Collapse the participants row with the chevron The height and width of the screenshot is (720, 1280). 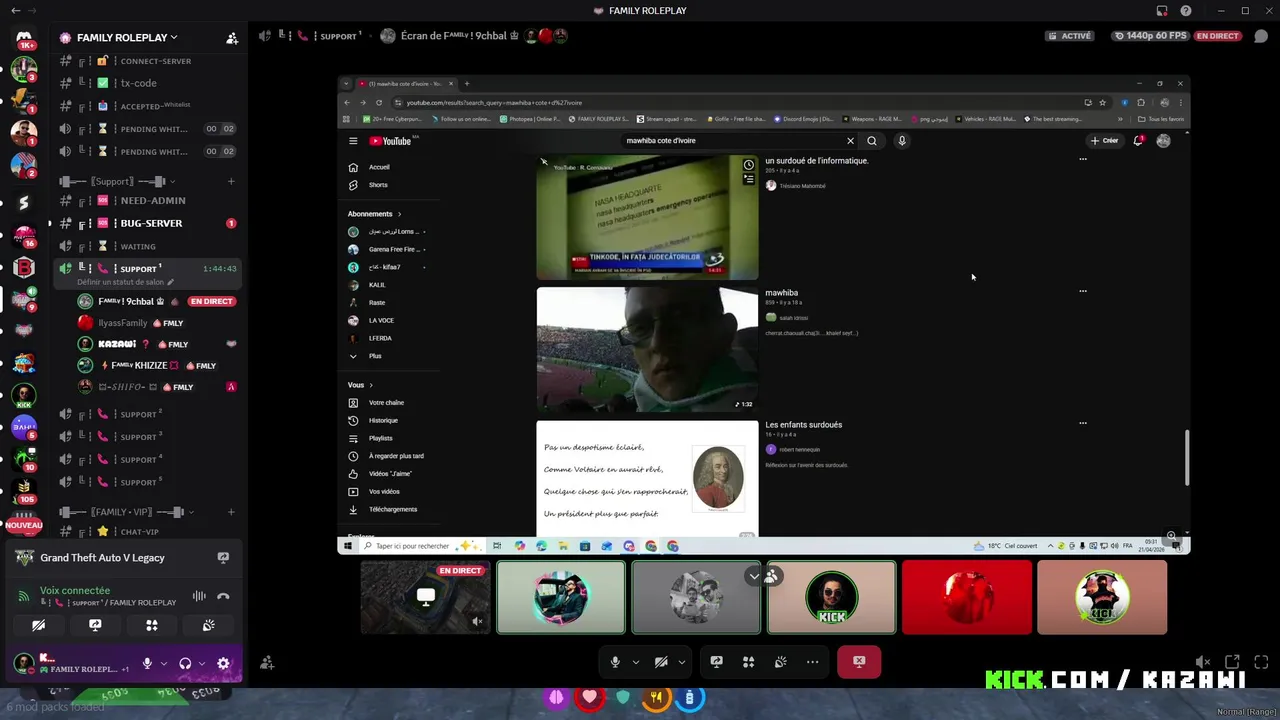coord(753,576)
